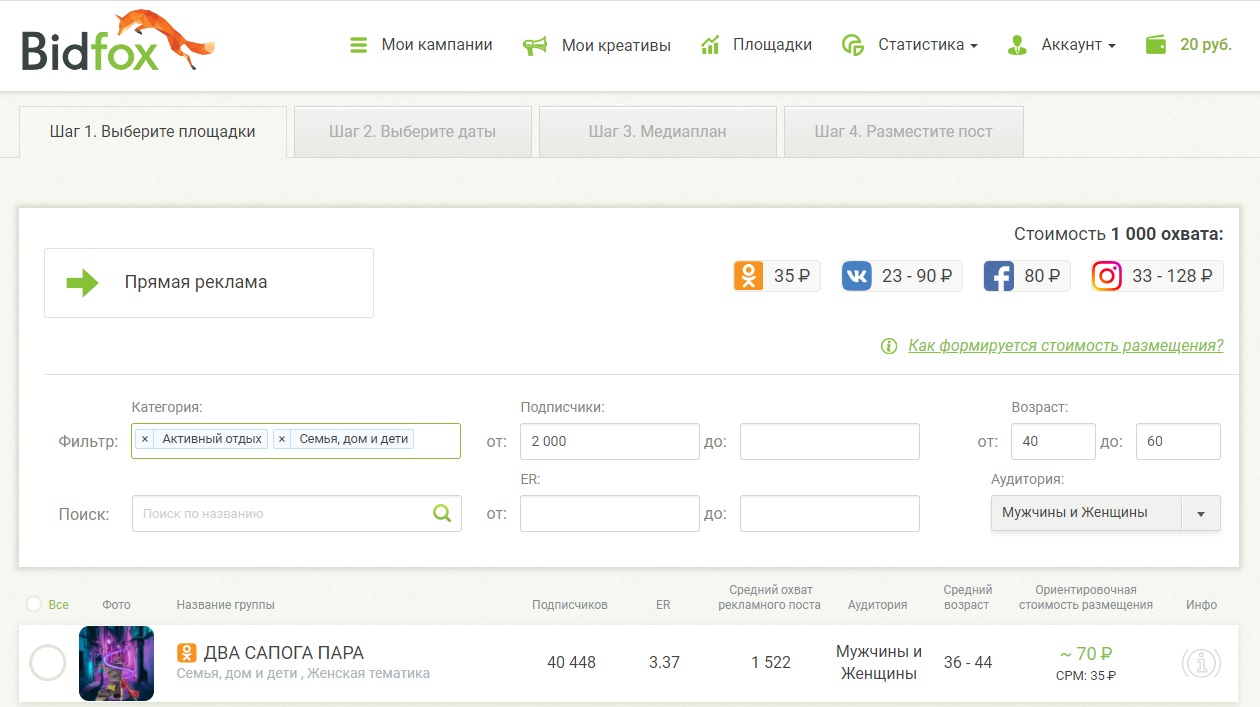Click the ER column header

(663, 605)
